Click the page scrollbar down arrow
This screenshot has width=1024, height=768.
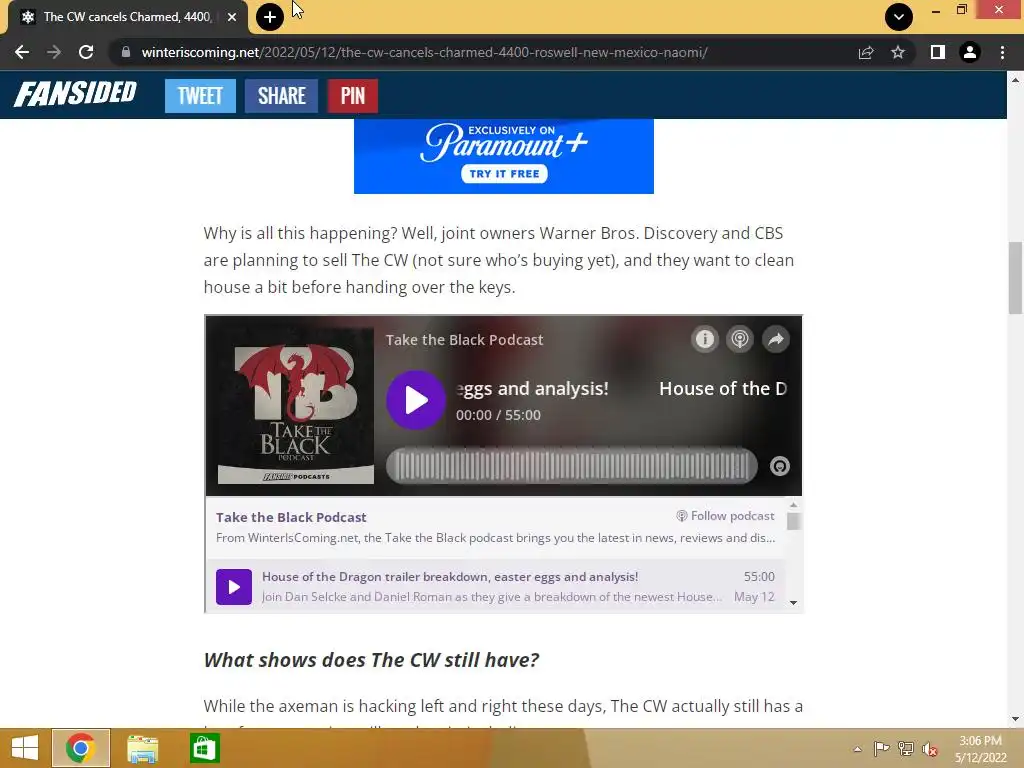tap(1015, 720)
